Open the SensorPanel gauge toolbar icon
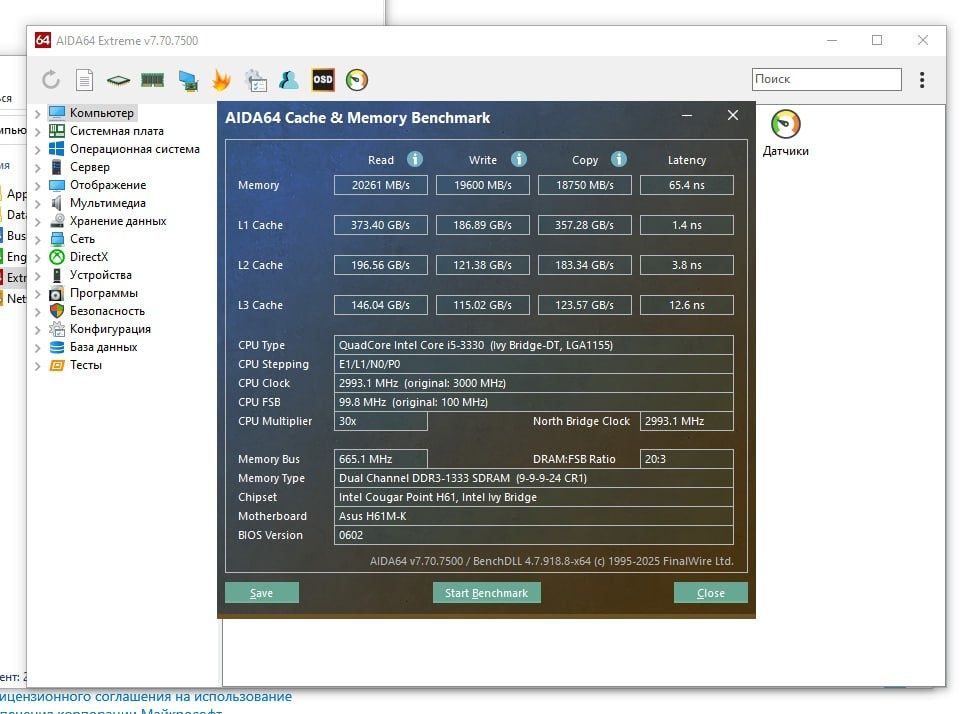 356,80
